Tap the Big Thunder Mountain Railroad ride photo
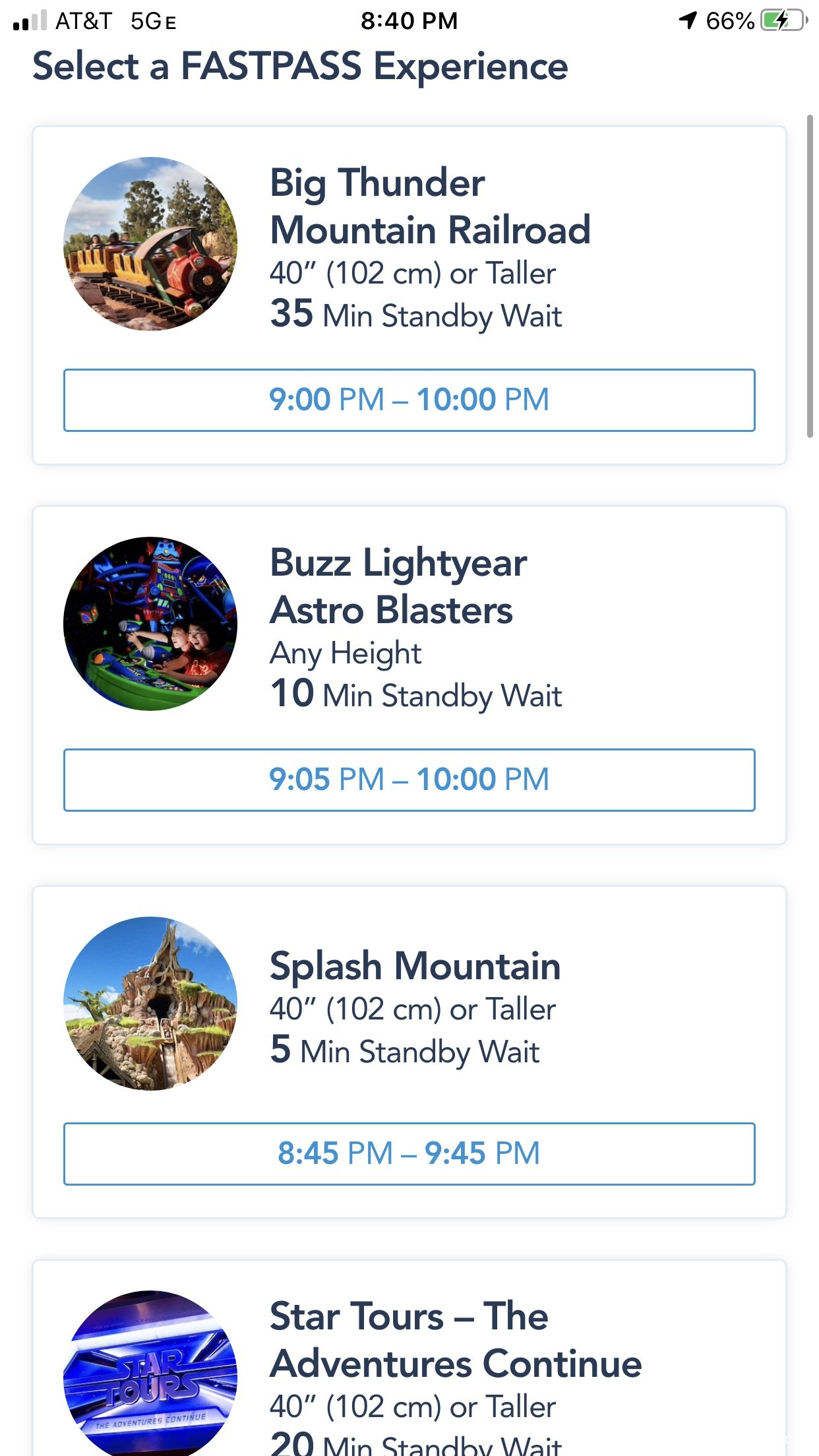The width and height of the screenshot is (819, 1456). [150, 244]
